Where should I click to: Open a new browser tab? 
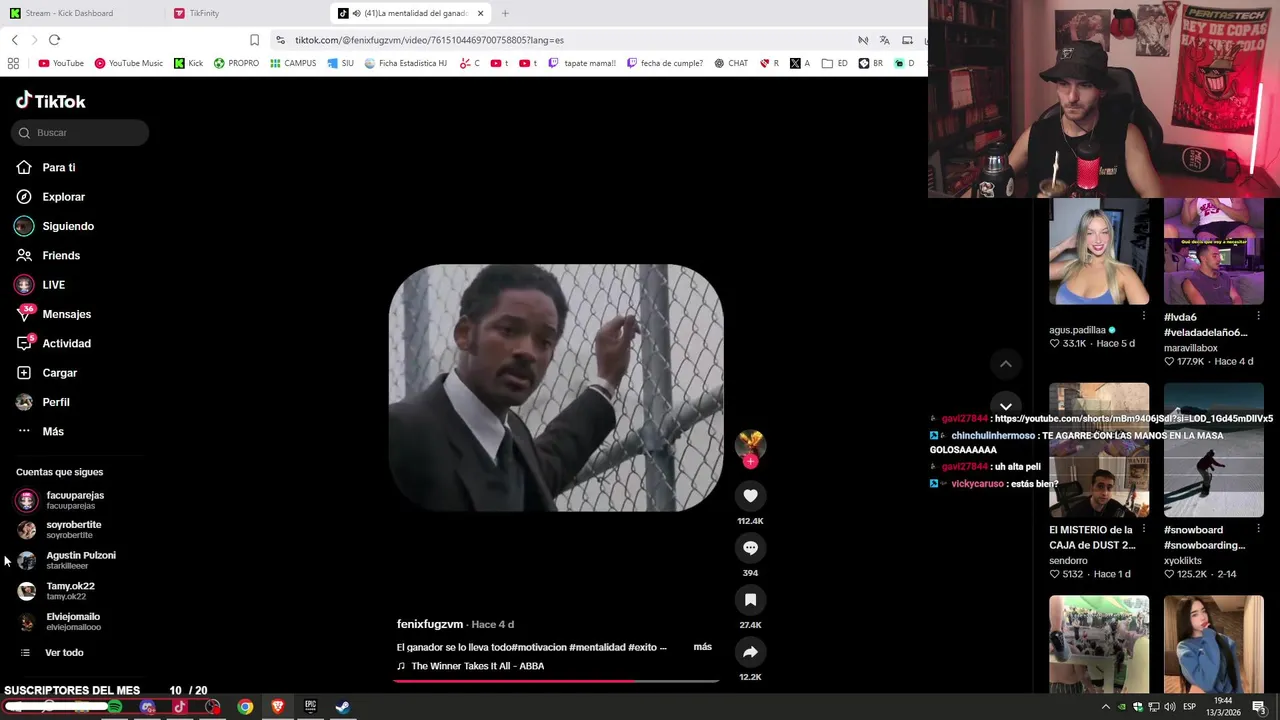pos(505,13)
